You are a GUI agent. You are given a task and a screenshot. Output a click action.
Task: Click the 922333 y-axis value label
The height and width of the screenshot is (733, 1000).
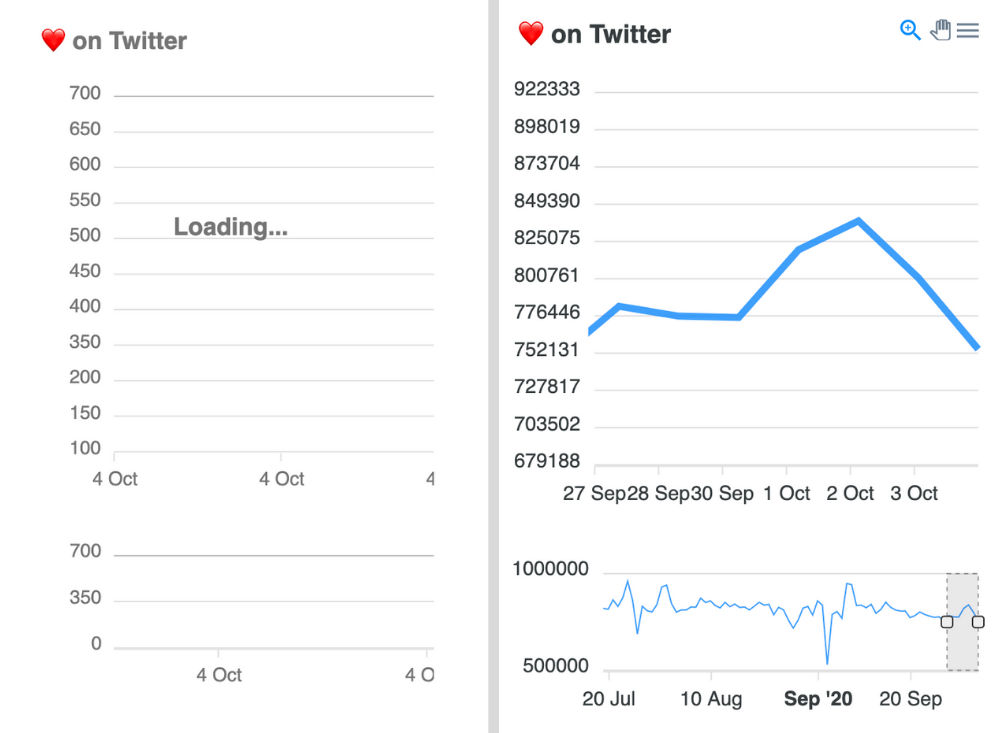point(546,88)
